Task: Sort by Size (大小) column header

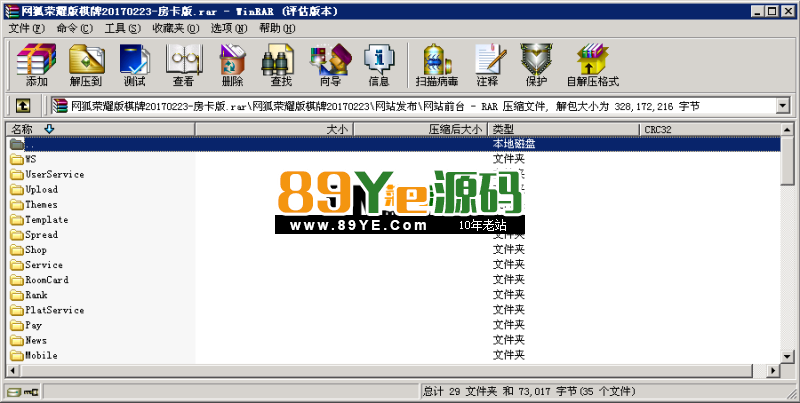Action: (274, 129)
